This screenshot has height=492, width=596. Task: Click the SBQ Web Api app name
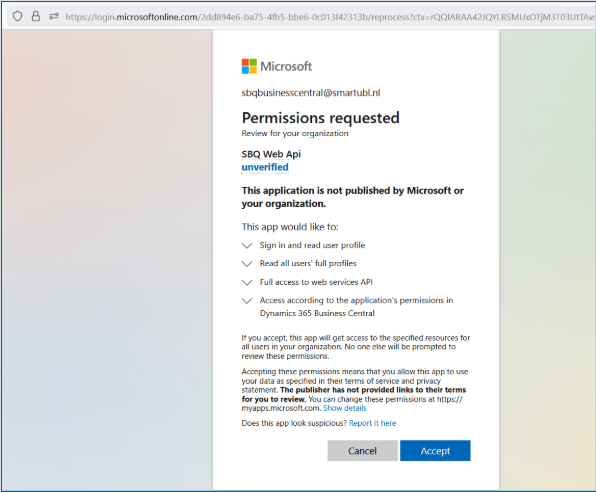coord(271,154)
